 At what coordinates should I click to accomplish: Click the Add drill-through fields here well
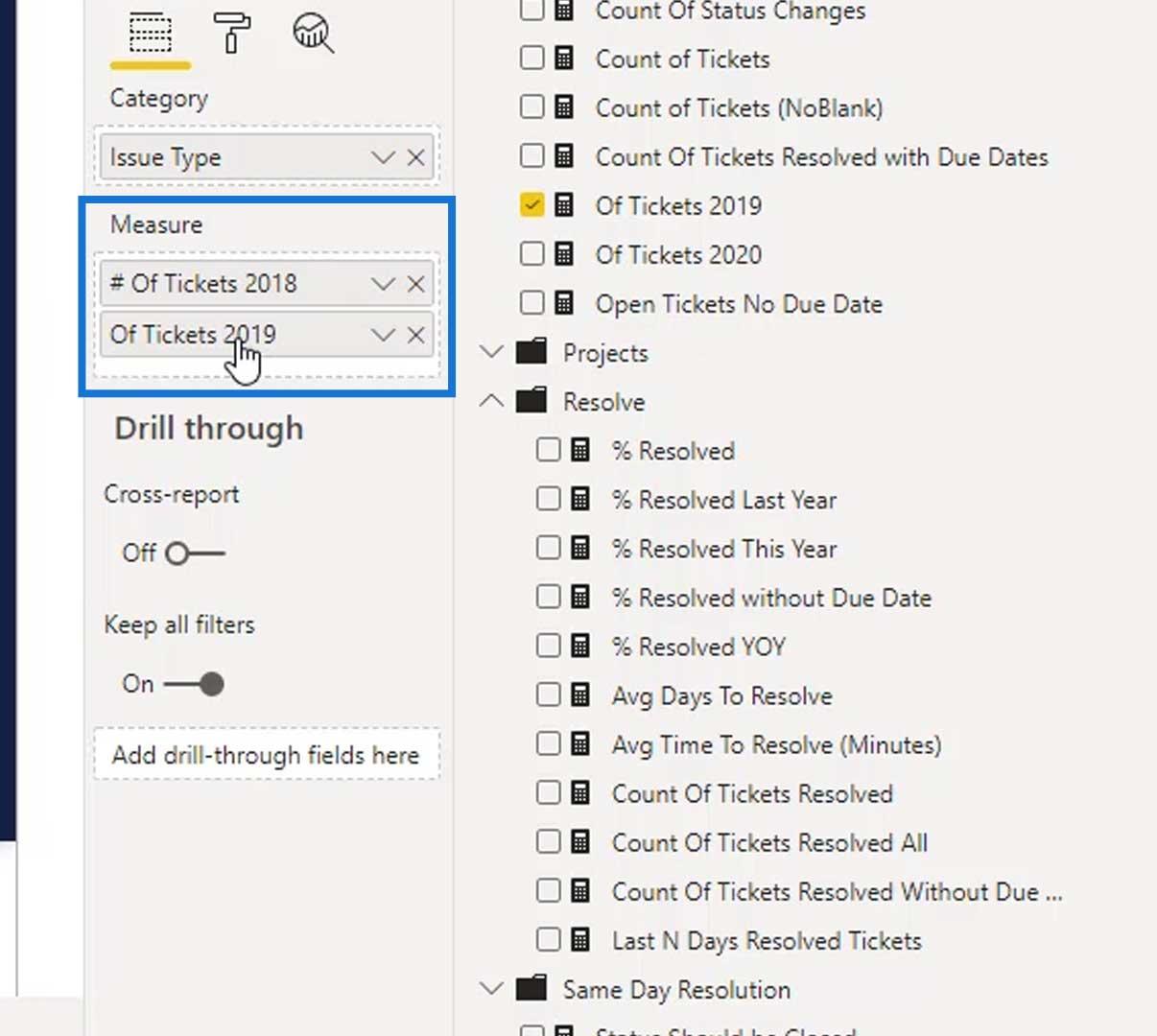[x=267, y=755]
